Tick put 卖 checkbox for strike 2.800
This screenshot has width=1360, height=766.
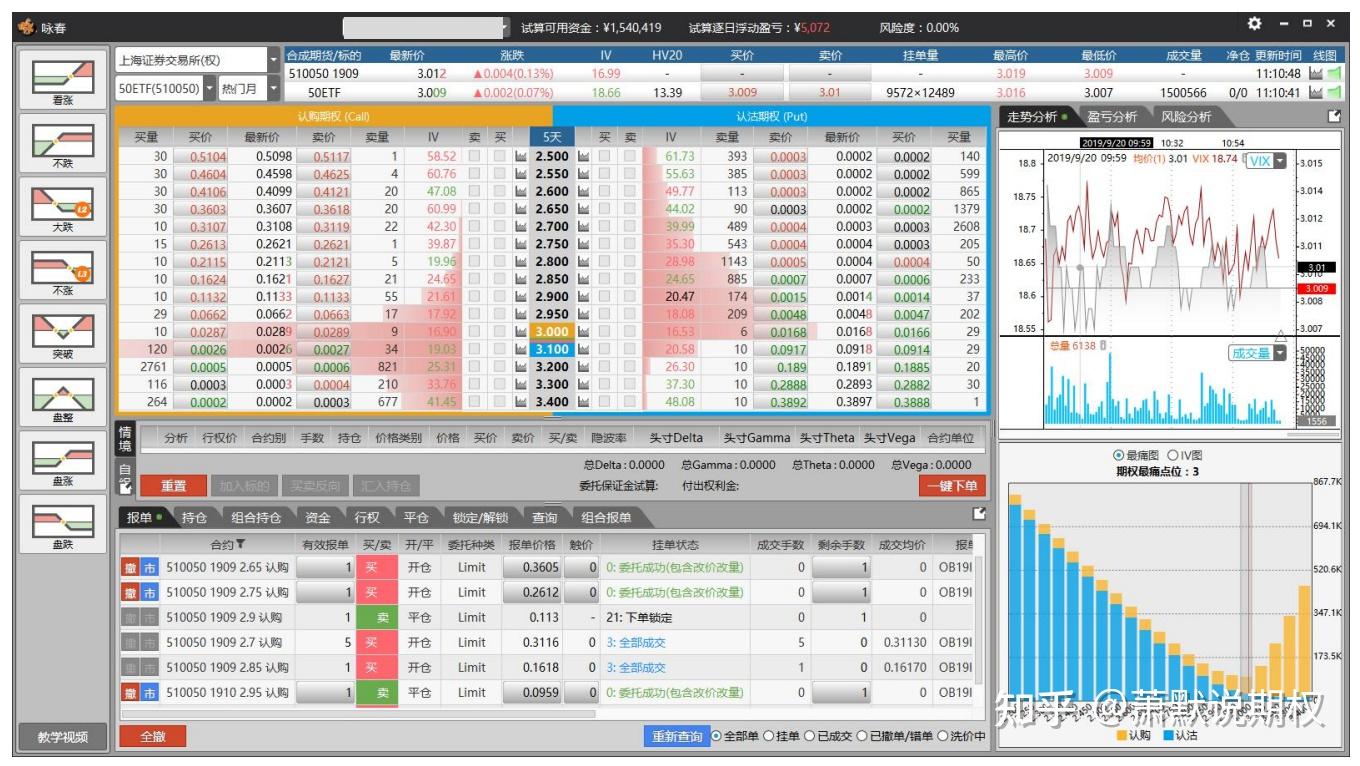click(629, 262)
